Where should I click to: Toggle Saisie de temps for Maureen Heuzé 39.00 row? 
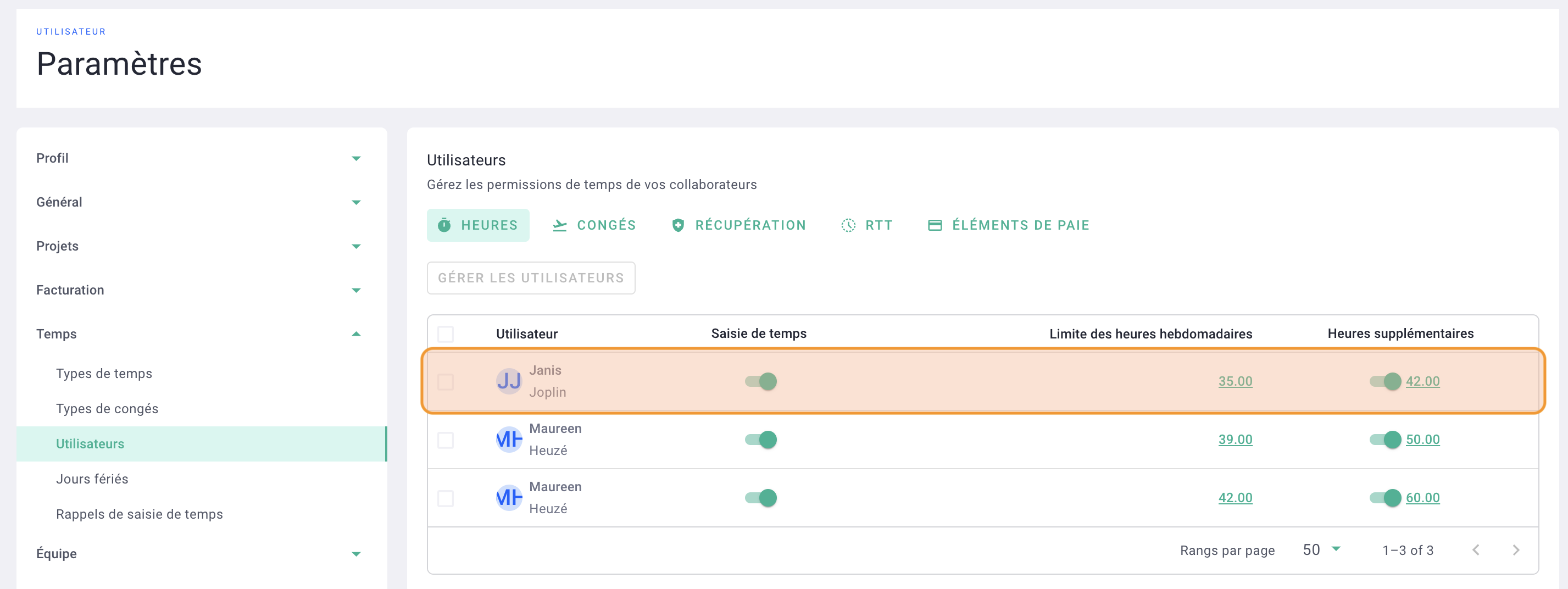click(761, 440)
